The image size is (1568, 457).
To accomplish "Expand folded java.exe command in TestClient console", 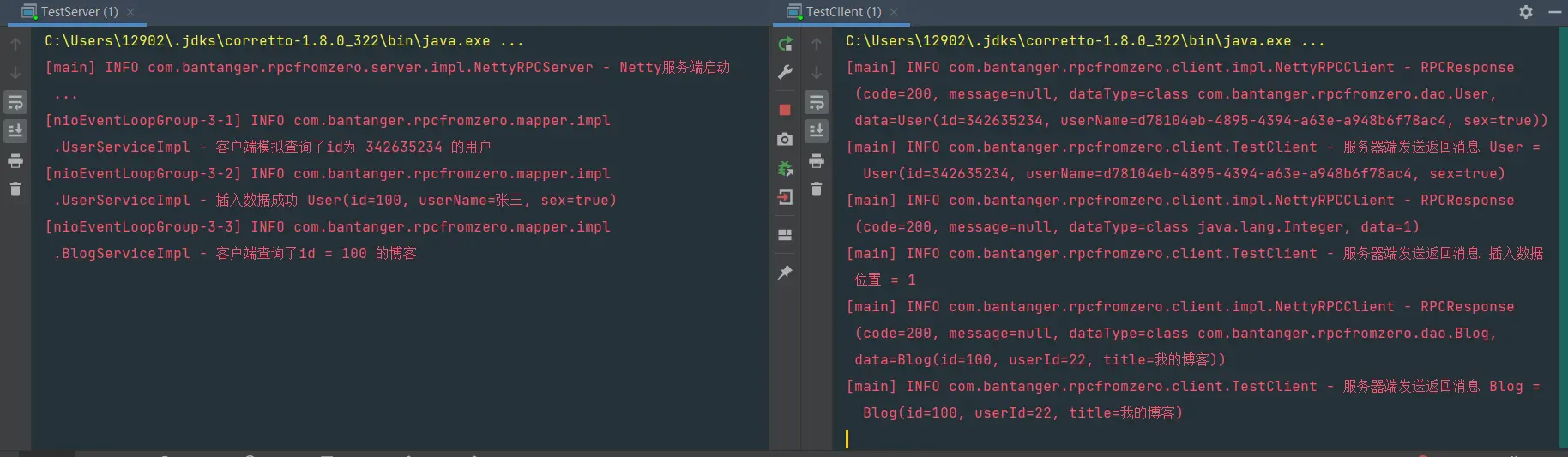I will [x=1312, y=41].
